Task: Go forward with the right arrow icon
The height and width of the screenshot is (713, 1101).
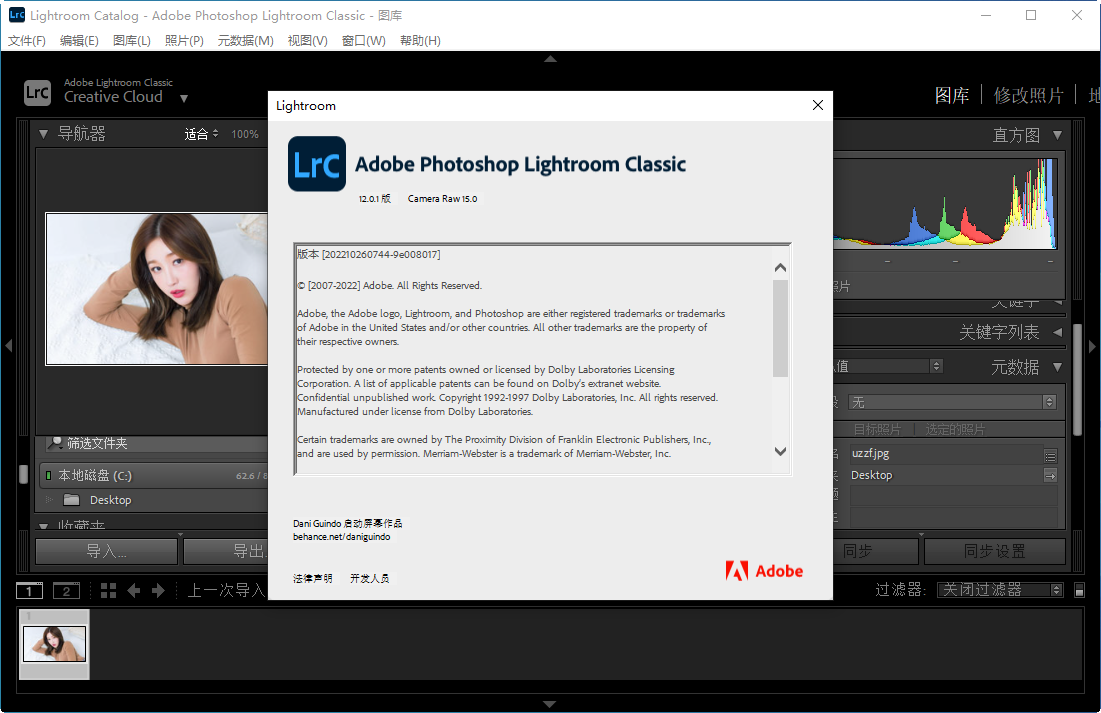Action: click(158, 591)
